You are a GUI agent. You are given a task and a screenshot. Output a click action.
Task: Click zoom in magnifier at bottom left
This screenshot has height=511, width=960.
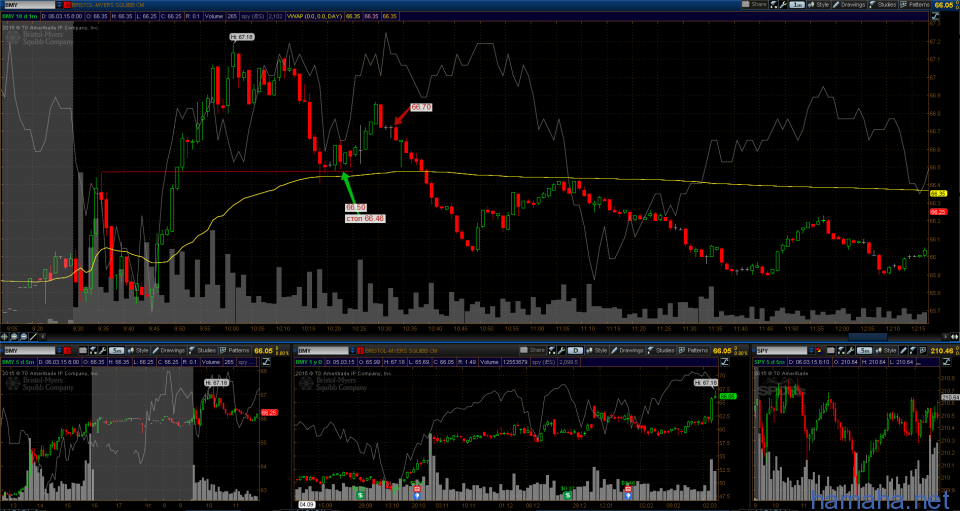point(14,337)
